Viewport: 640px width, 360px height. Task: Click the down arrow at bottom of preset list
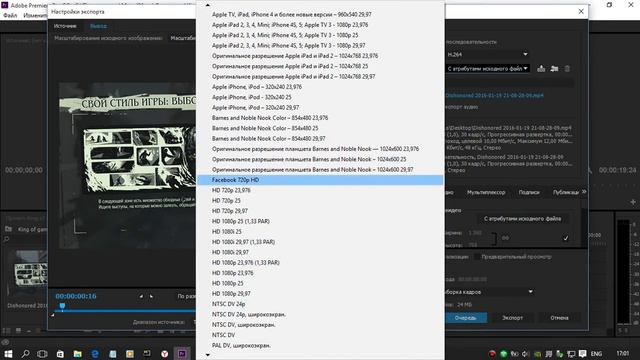pyautogui.click(x=207, y=355)
